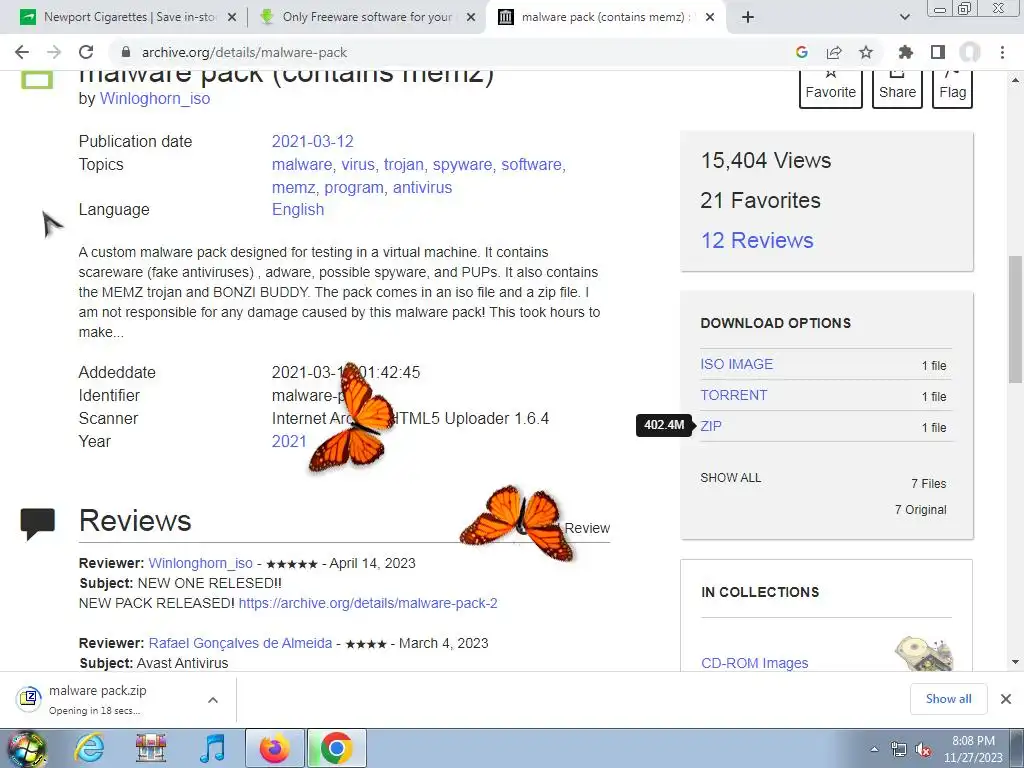Click the browser forward arrow
1024x768 pixels.
point(54,52)
